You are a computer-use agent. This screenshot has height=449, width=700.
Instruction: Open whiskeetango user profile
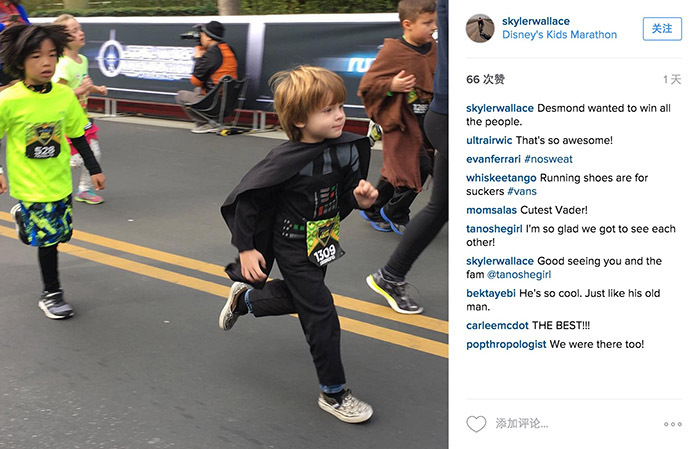coord(501,178)
